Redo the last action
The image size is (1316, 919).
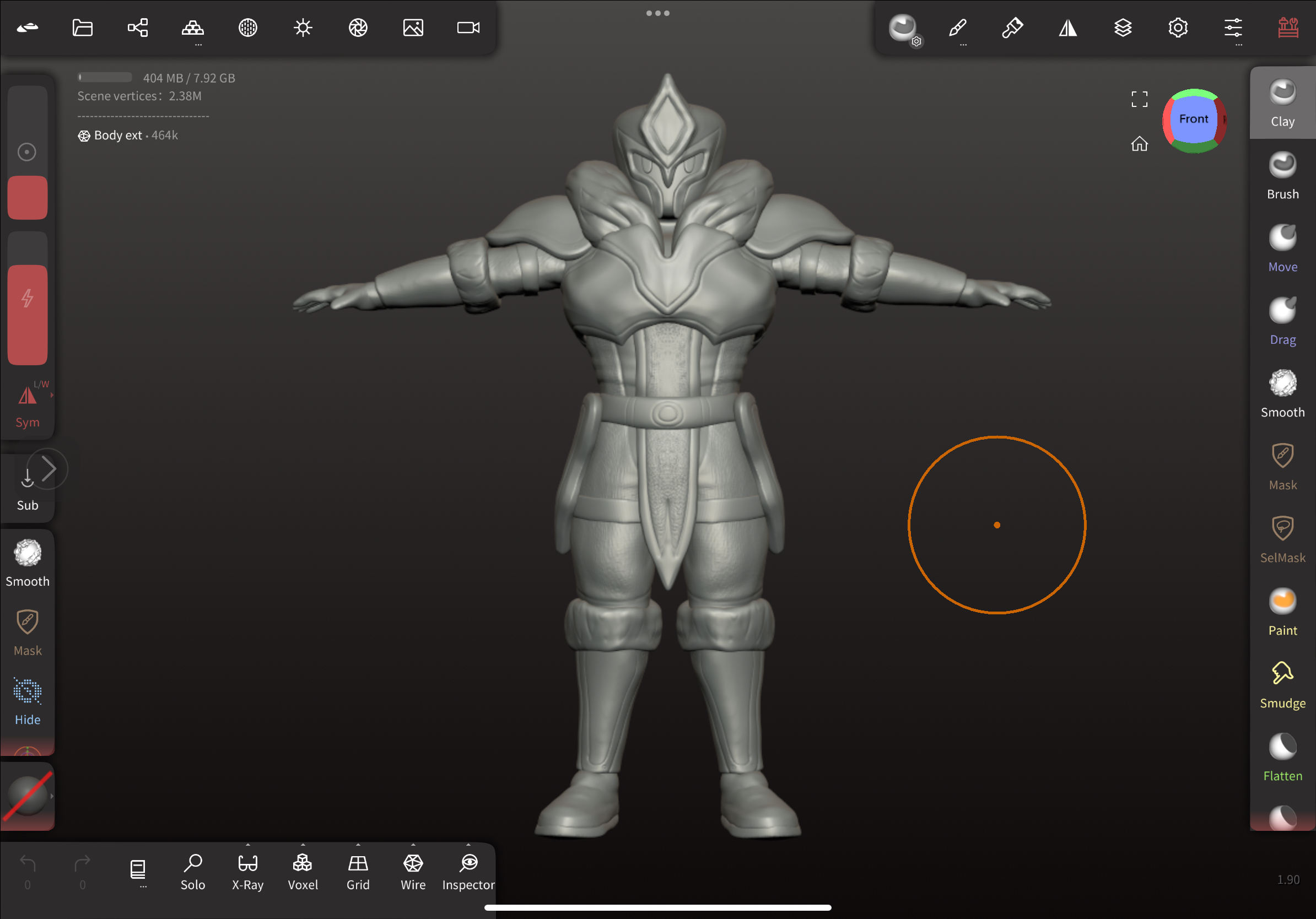[83, 872]
